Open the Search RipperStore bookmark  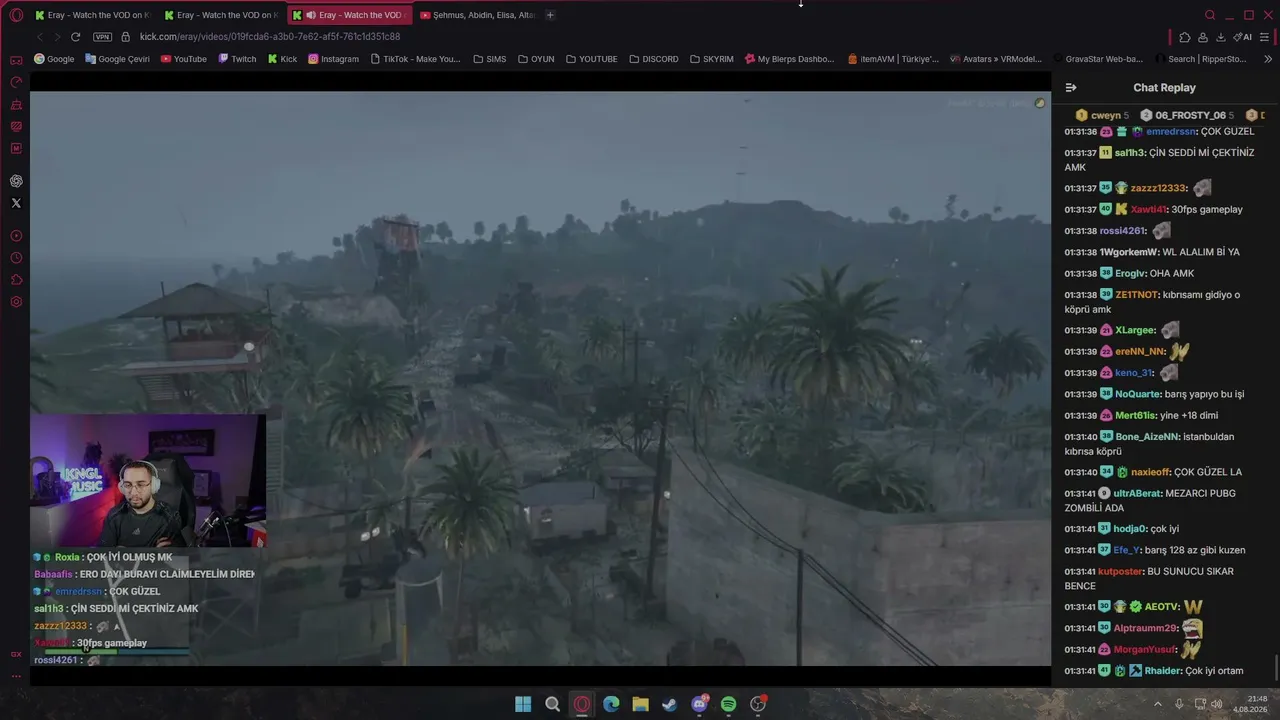pyautogui.click(x=1200, y=59)
